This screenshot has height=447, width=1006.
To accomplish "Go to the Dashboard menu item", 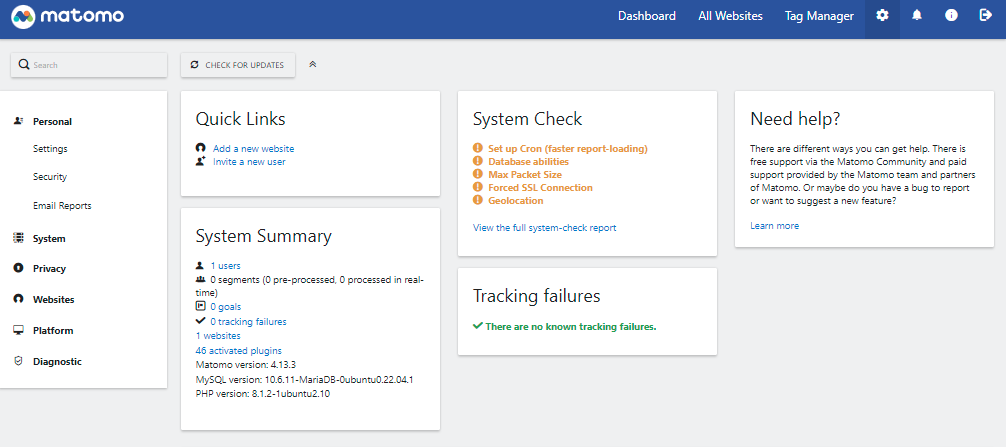I will coord(646,16).
